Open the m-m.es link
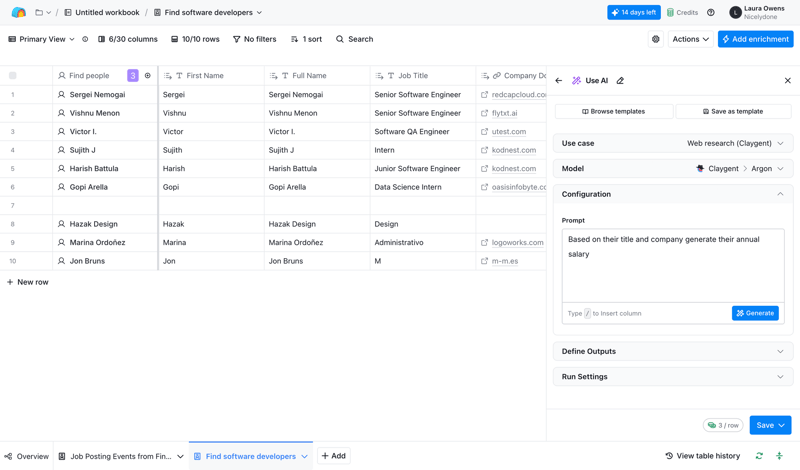Screen dimensions: 800x470 505,261
